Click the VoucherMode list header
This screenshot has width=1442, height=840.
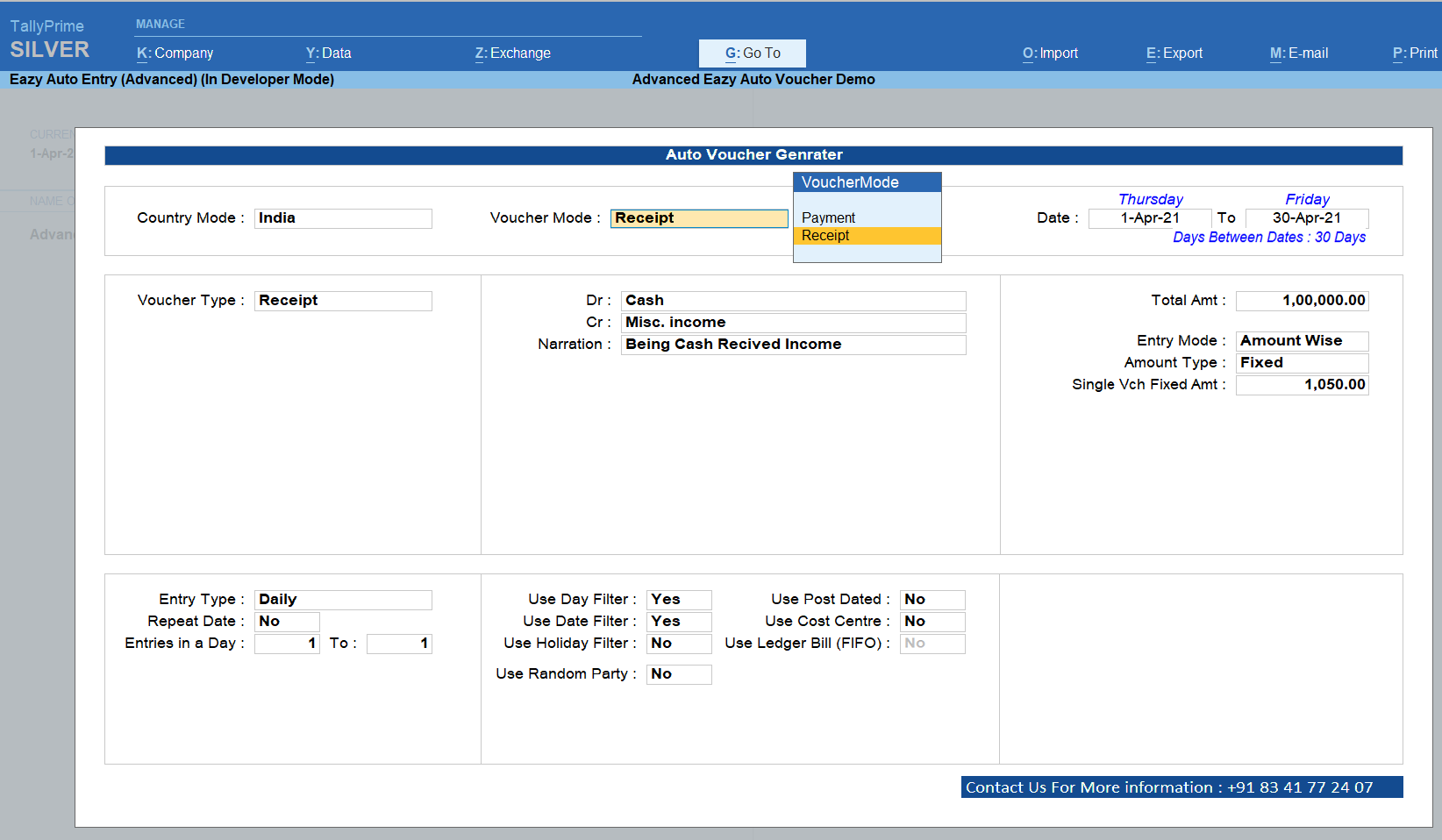click(867, 182)
